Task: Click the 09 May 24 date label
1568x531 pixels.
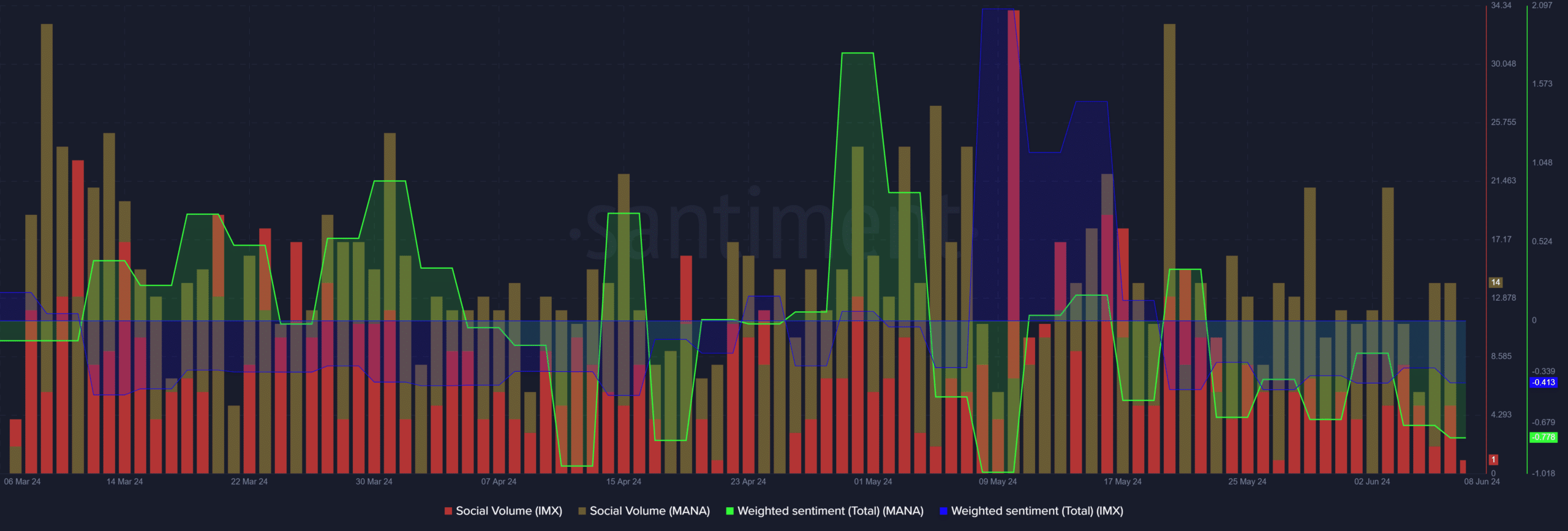Action: (x=998, y=482)
